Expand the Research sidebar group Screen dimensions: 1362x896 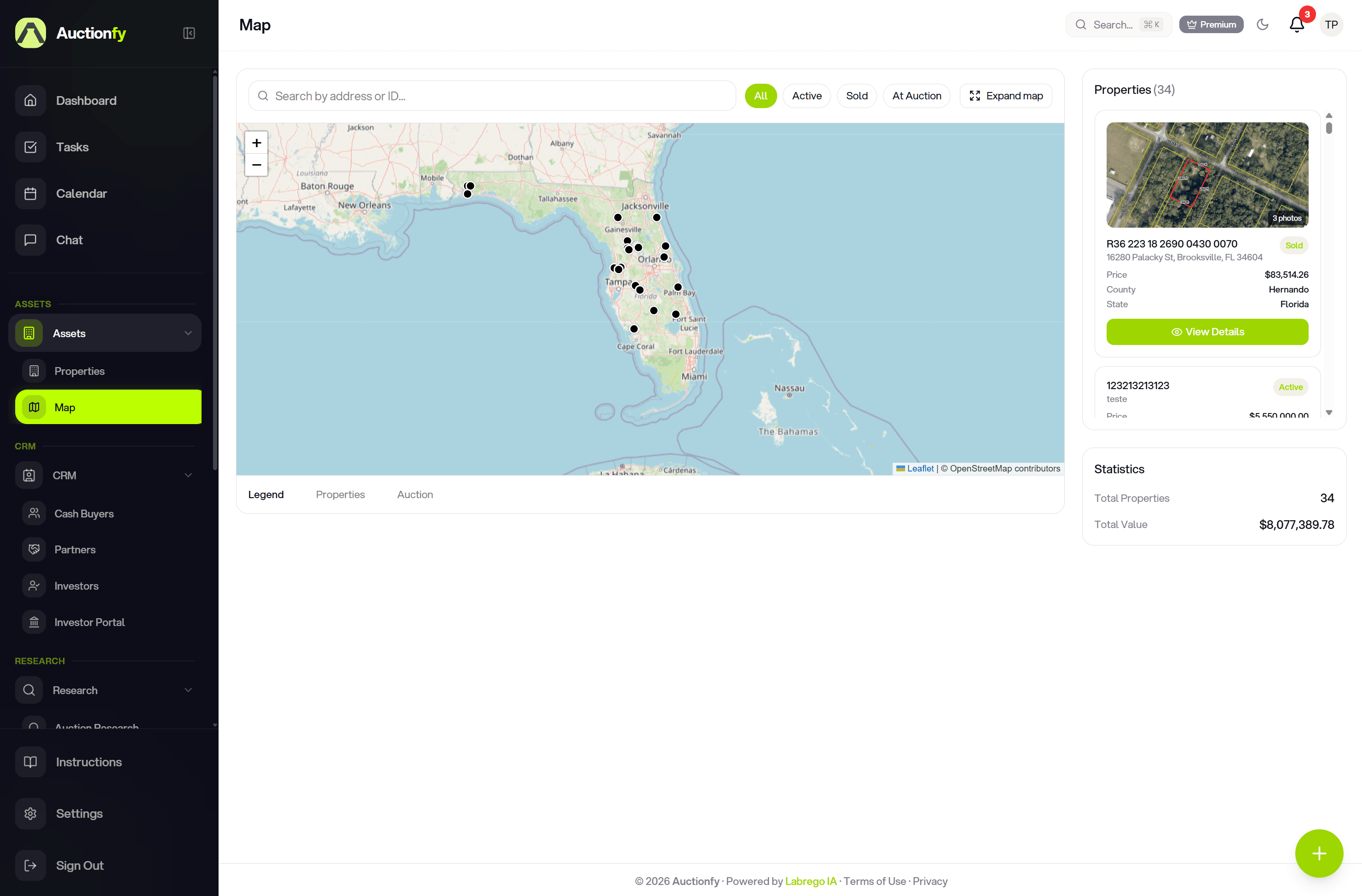[x=188, y=690]
